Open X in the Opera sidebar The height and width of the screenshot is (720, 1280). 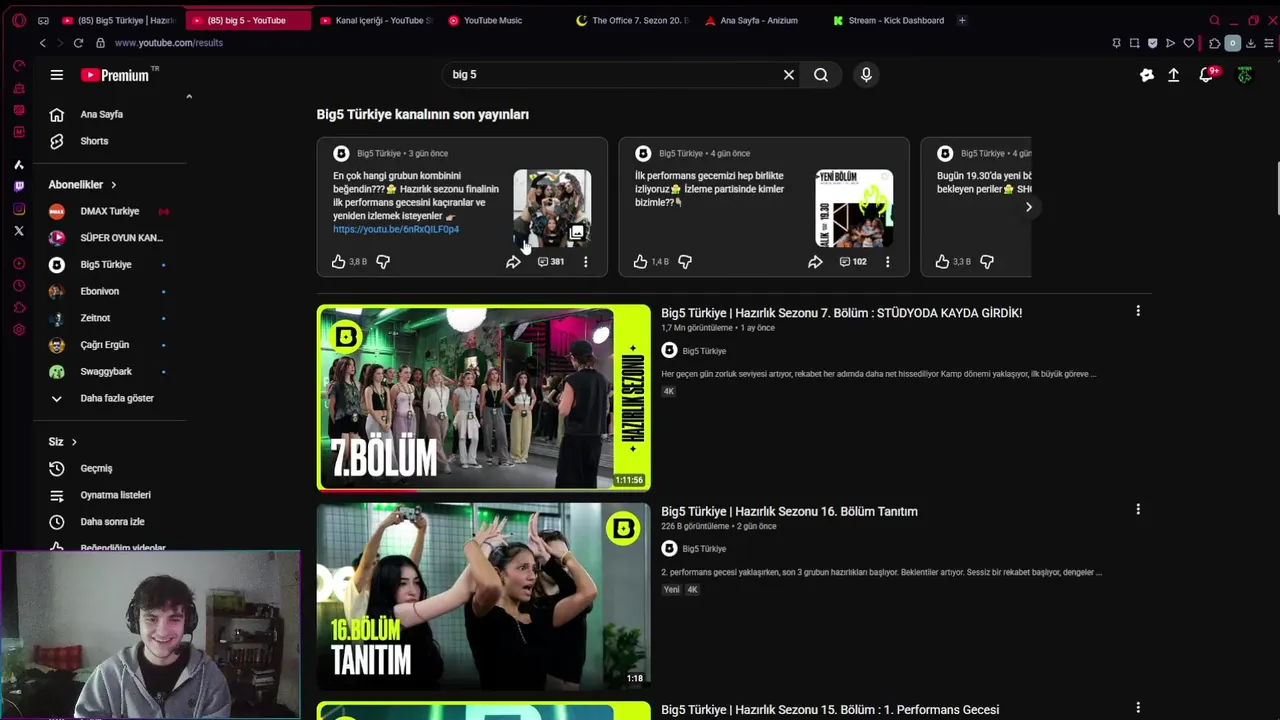[19, 231]
